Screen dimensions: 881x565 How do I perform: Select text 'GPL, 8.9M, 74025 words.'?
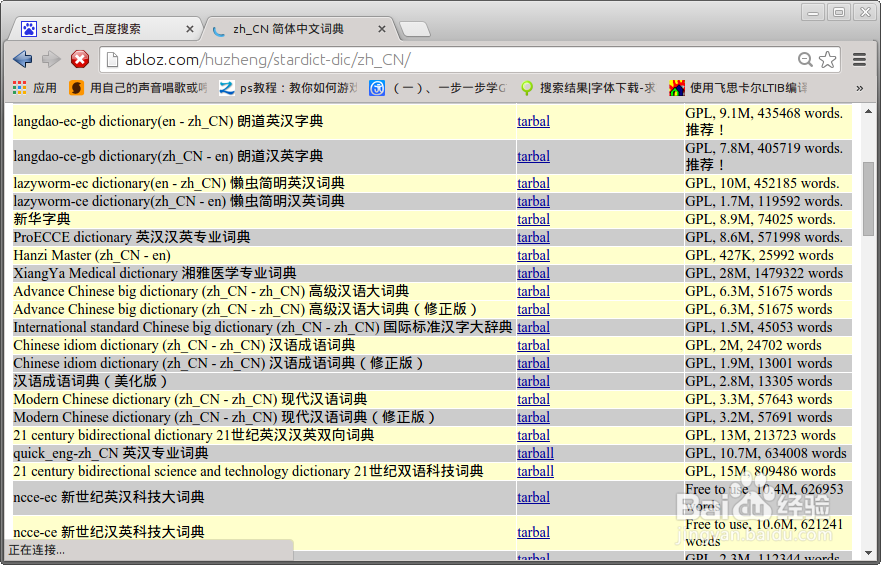point(761,219)
